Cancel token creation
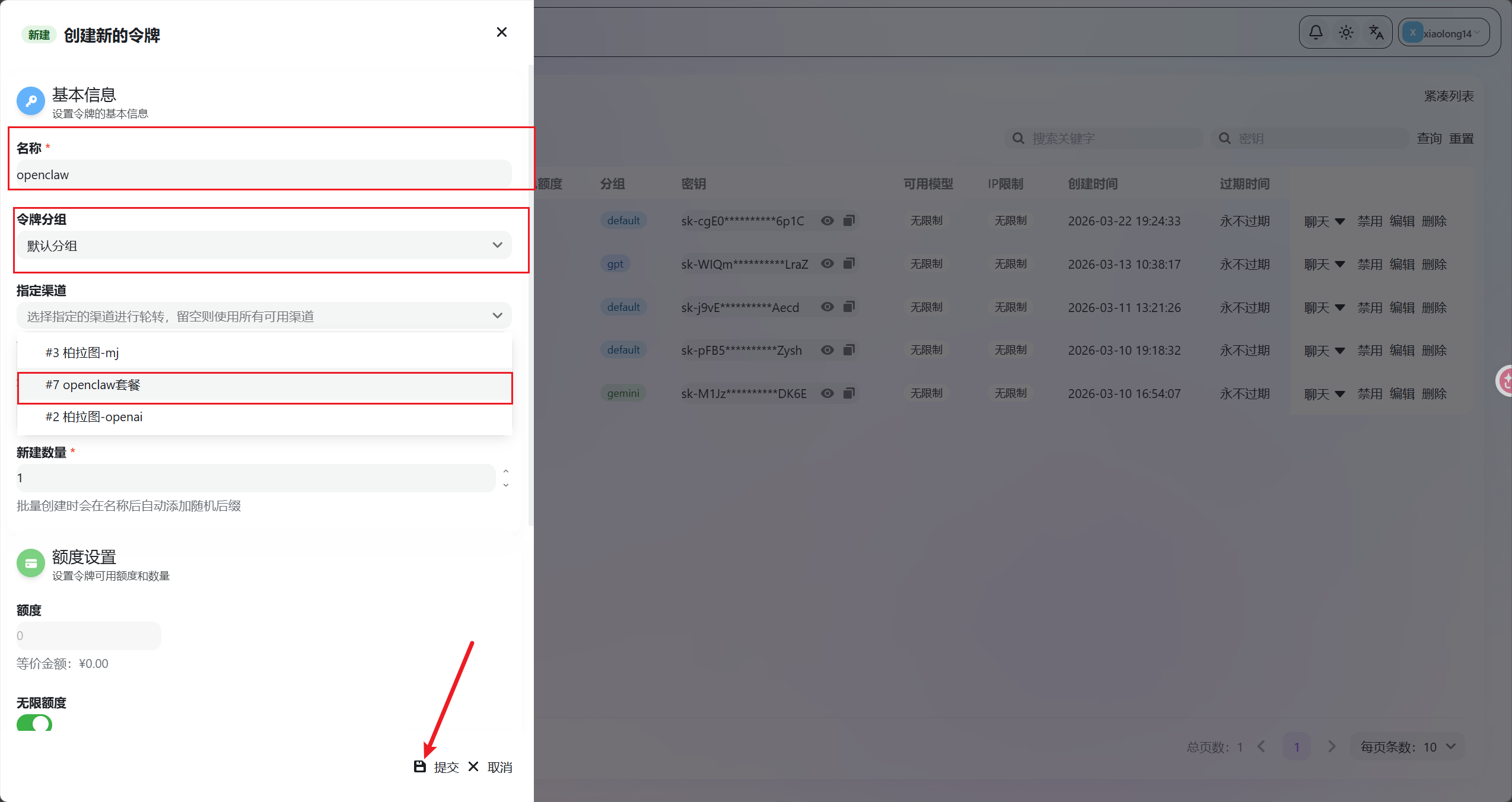 click(490, 767)
